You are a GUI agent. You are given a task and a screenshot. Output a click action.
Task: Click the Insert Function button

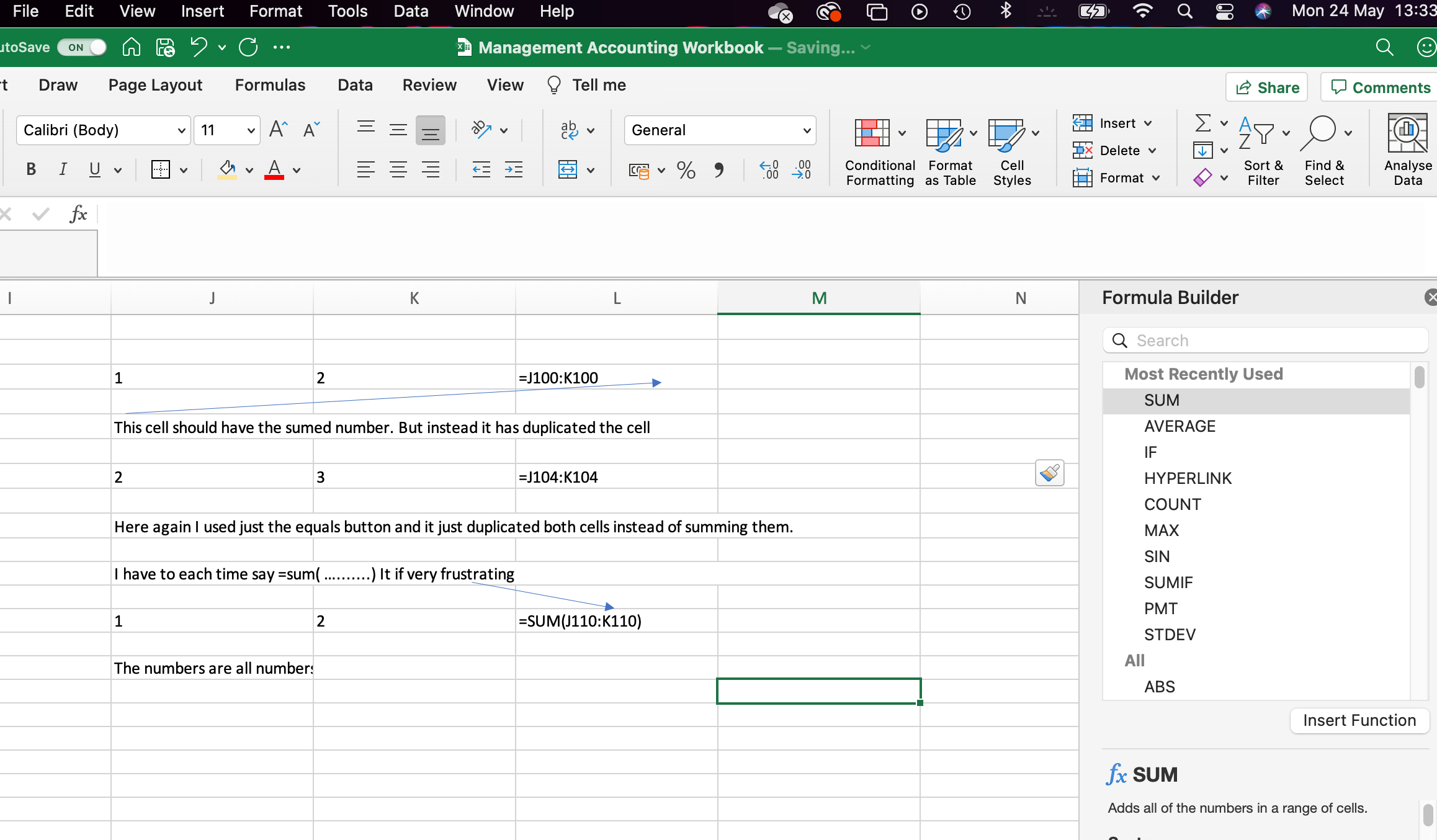1359,720
